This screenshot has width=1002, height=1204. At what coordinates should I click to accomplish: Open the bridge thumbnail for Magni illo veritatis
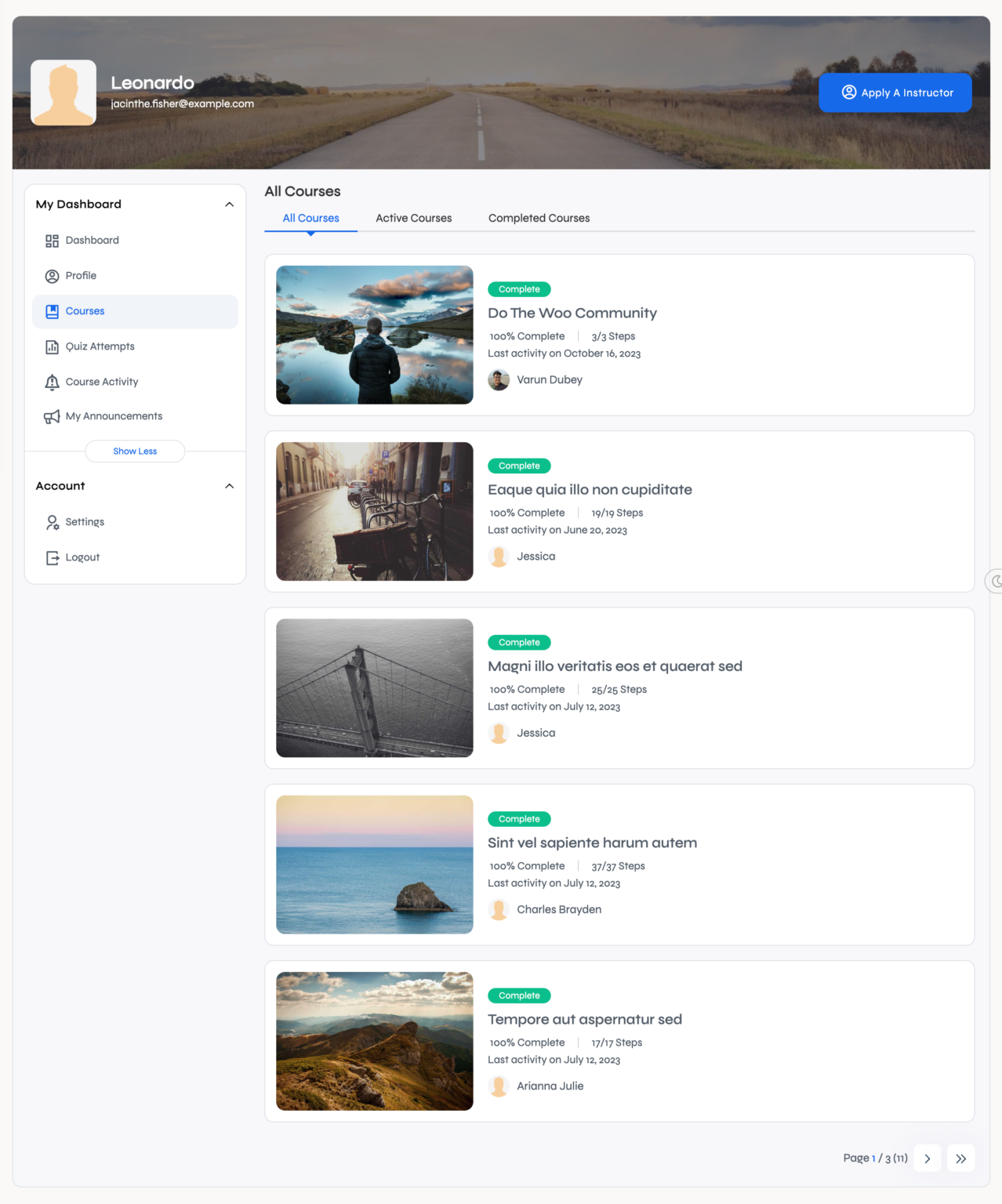pyautogui.click(x=374, y=687)
